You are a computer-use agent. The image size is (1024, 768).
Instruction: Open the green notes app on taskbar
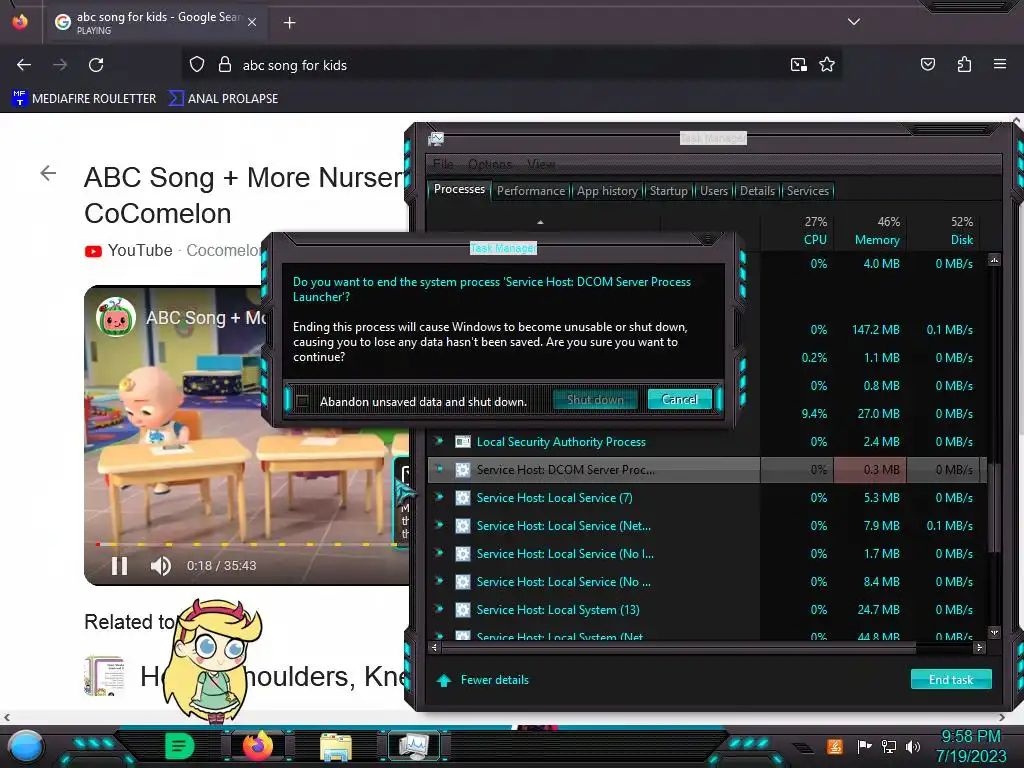(180, 746)
